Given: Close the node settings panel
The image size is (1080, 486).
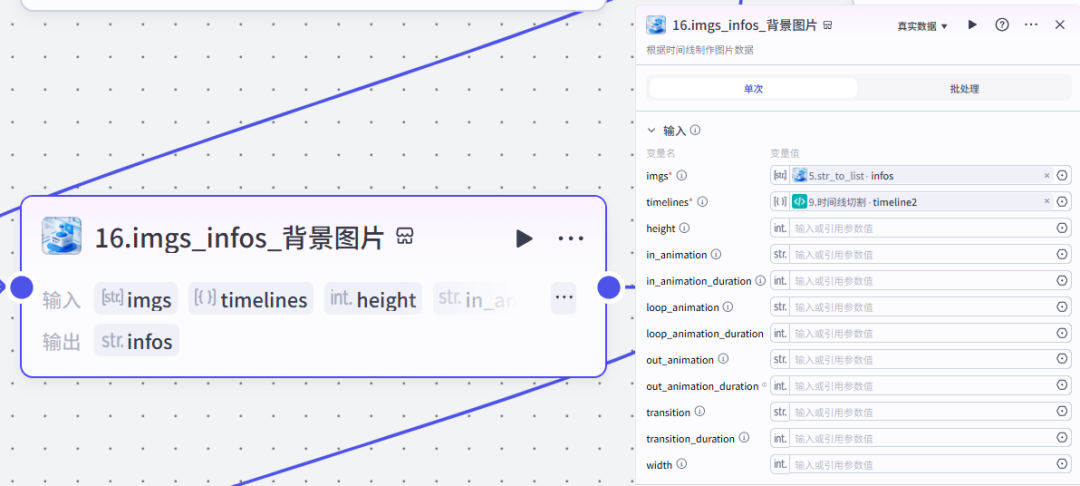Looking at the screenshot, I should coord(1060,25).
